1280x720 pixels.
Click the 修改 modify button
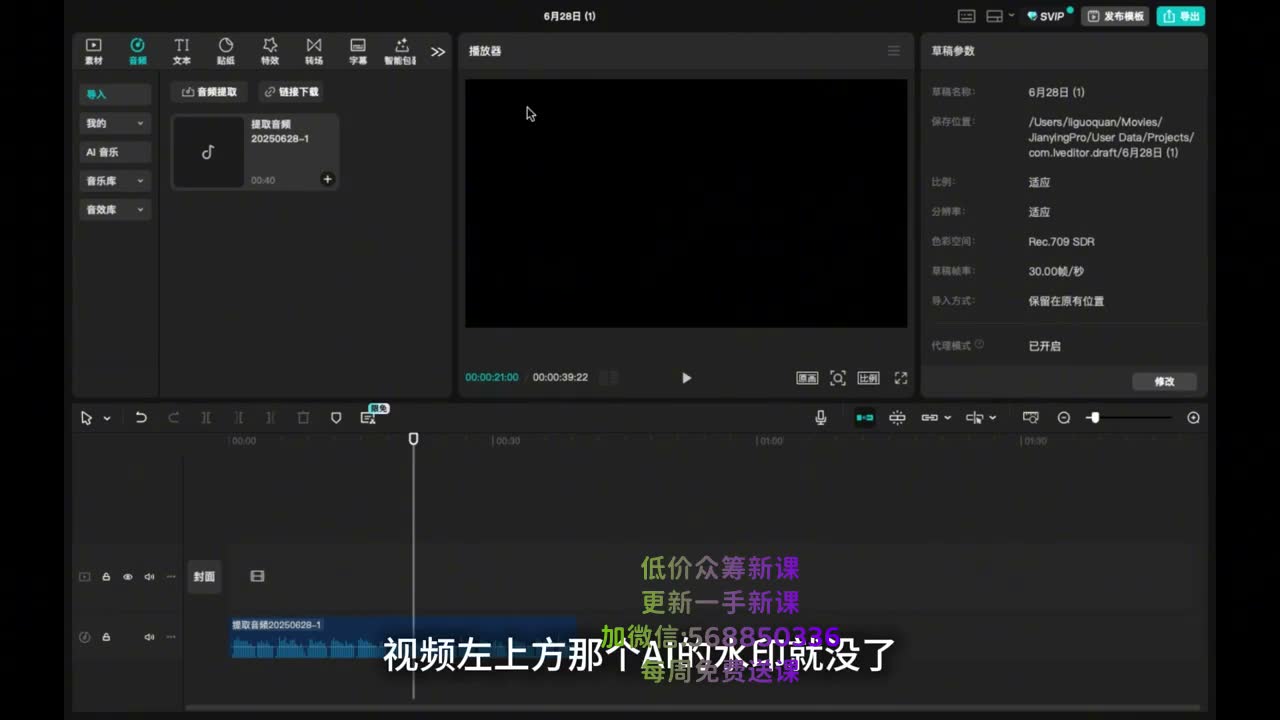(x=1164, y=381)
